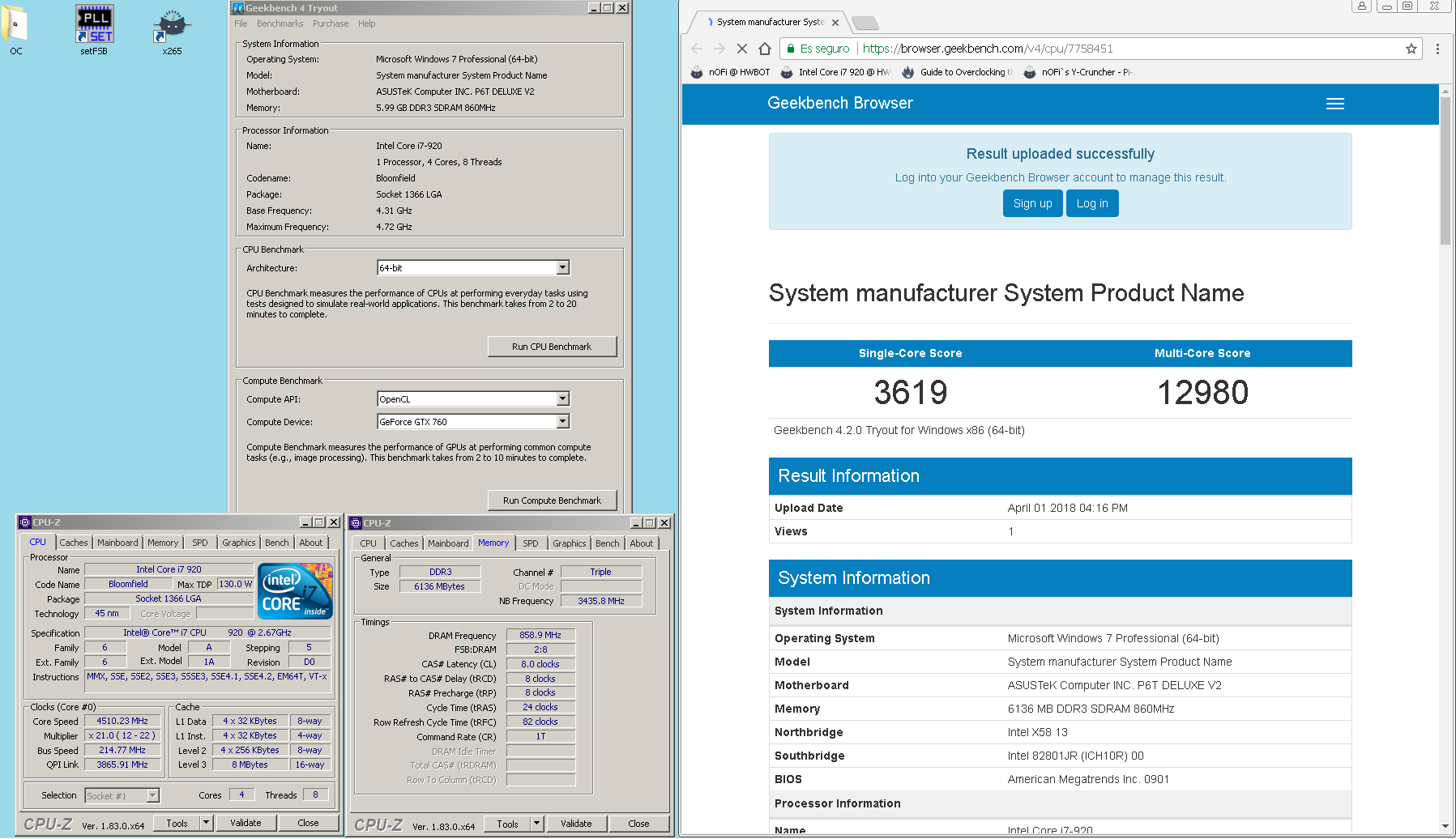This screenshot has width=1456, height=839.
Task: Open the nOFi's Y-Cruncher bookmark
Action: [x=1078, y=72]
